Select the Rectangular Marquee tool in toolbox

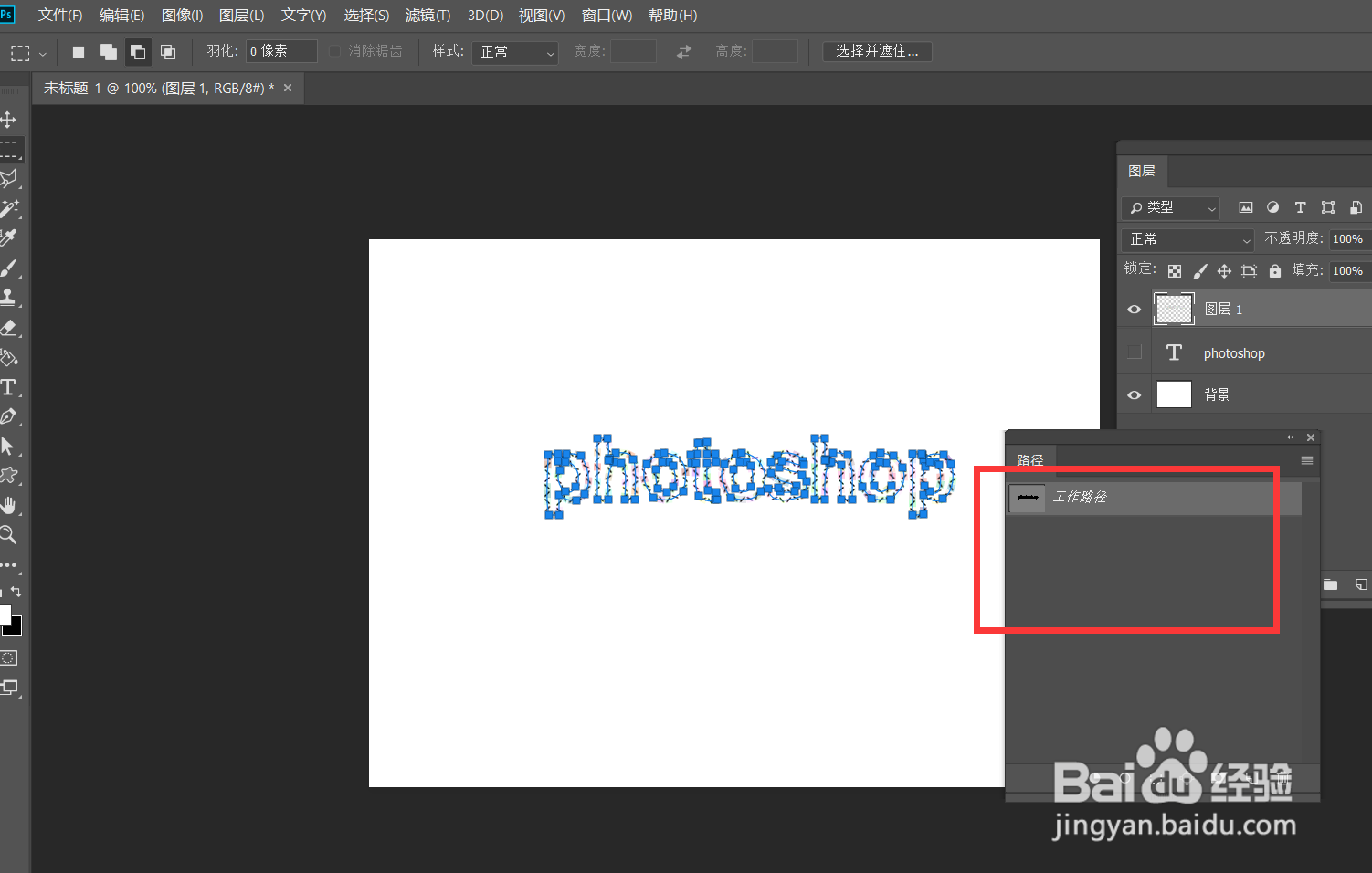[9, 149]
